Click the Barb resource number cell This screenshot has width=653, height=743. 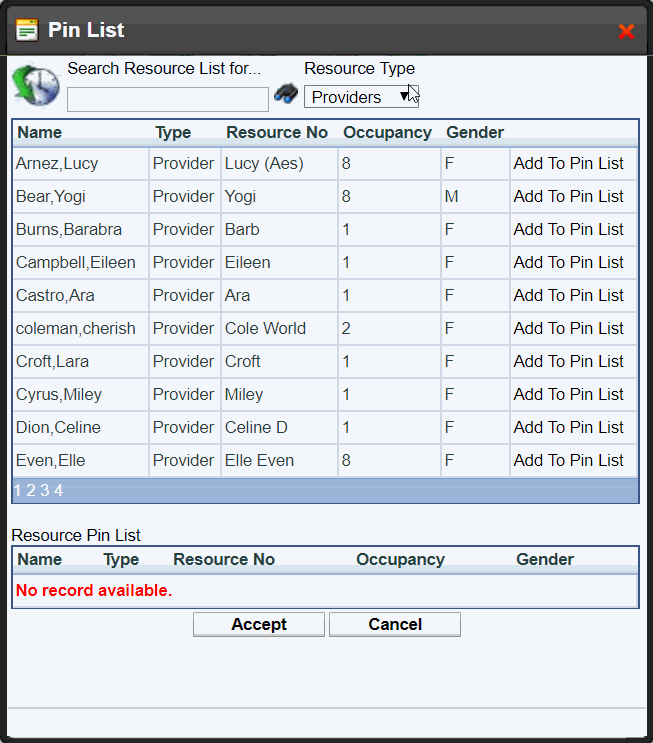coord(279,229)
